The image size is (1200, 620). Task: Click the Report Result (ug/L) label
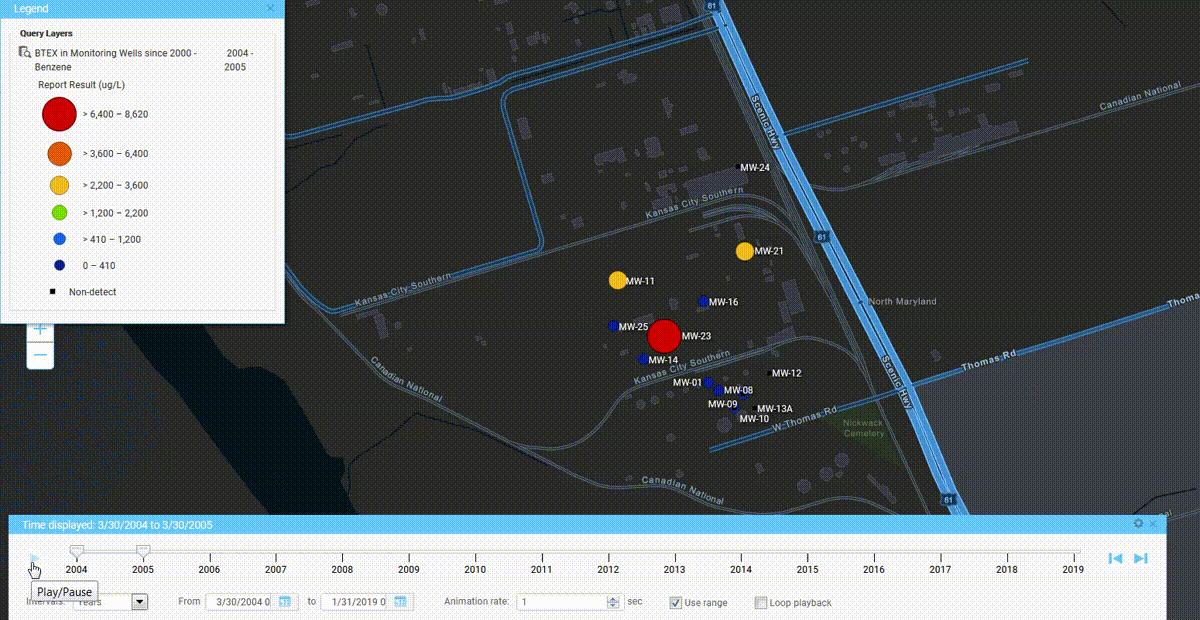(x=81, y=85)
